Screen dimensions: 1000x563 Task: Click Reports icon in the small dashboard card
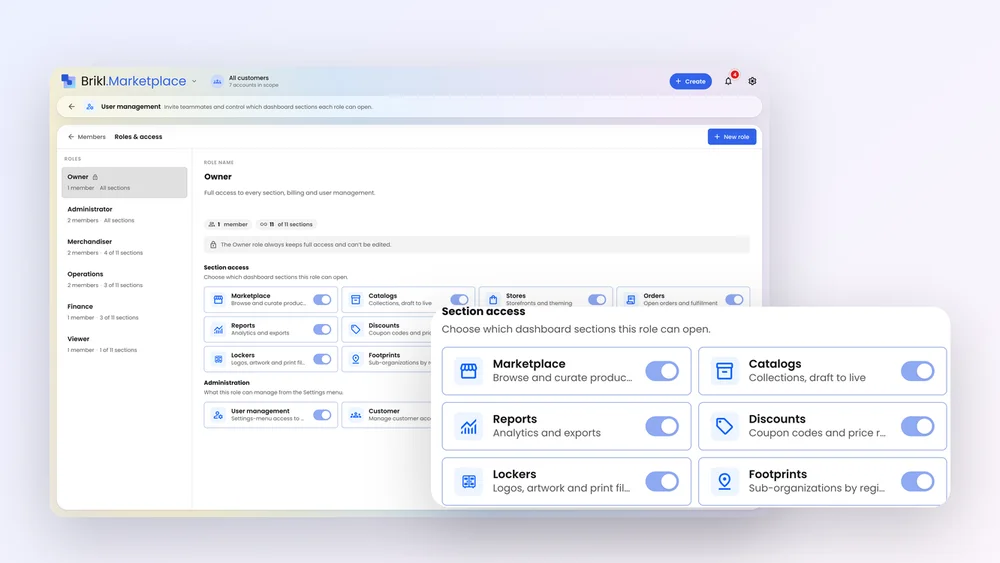coord(218,330)
